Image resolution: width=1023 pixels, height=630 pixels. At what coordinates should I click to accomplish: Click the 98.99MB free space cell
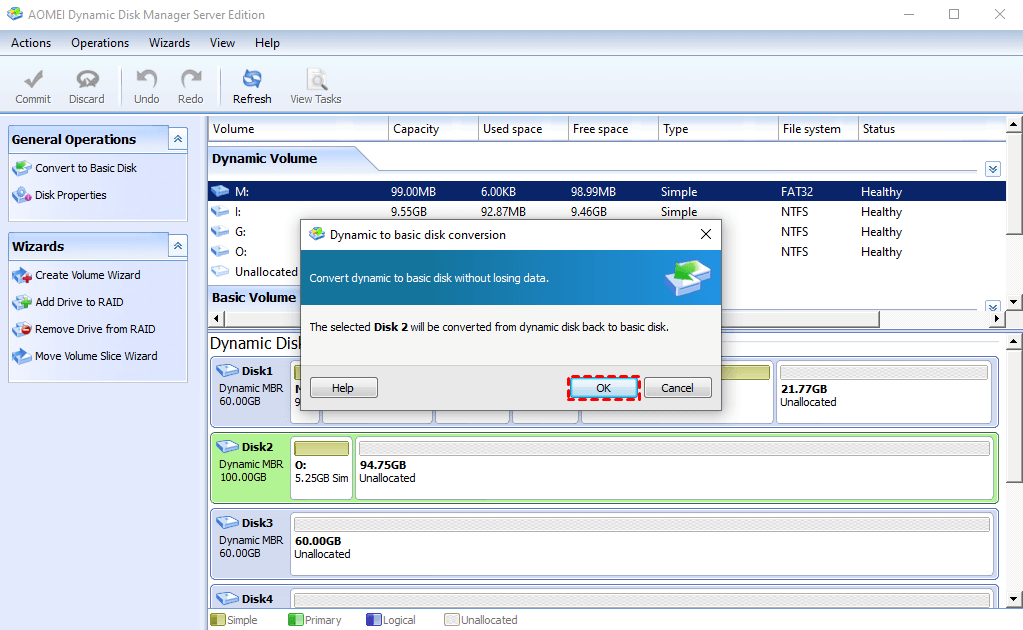(593, 192)
